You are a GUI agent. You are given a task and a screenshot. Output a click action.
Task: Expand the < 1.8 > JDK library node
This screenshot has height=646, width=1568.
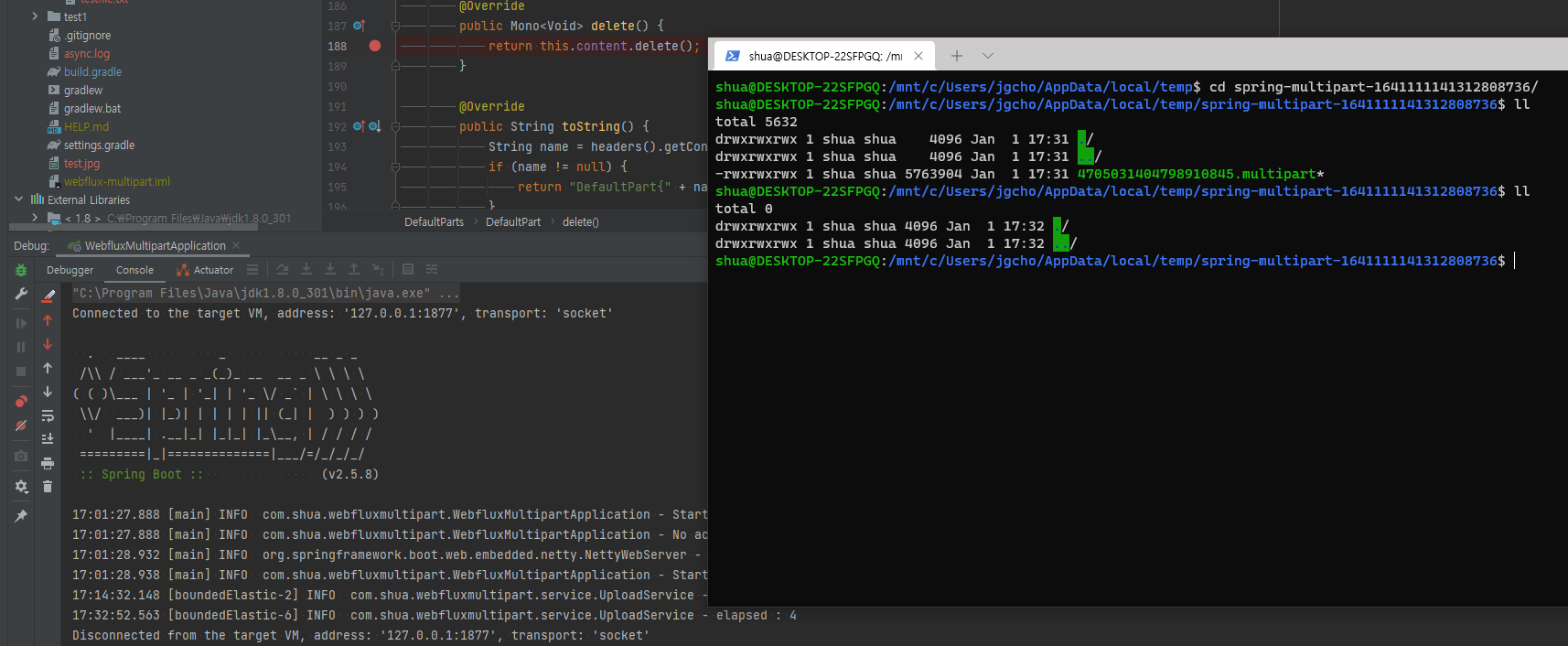click(x=35, y=218)
